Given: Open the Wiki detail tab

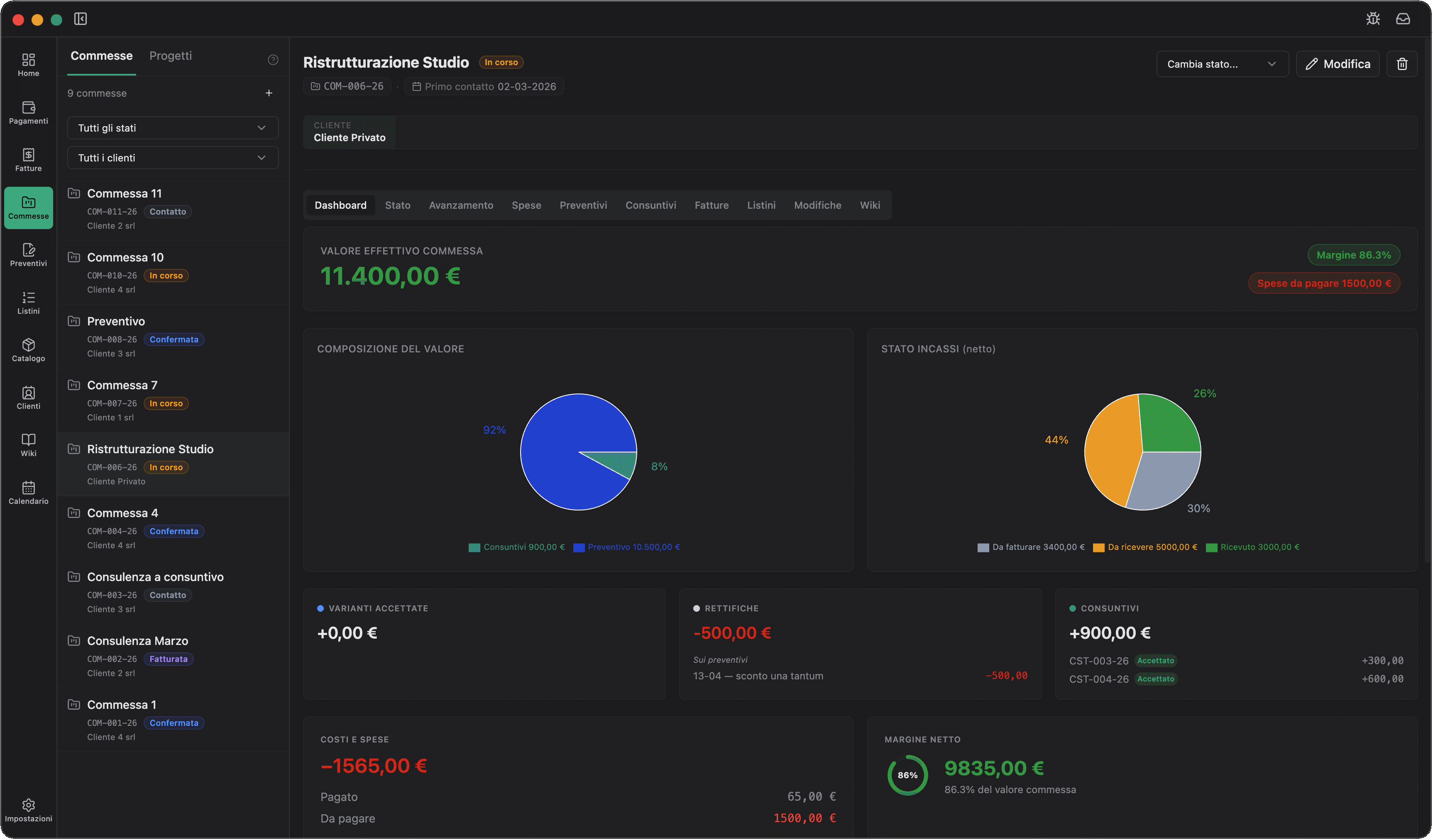Looking at the screenshot, I should 870,205.
